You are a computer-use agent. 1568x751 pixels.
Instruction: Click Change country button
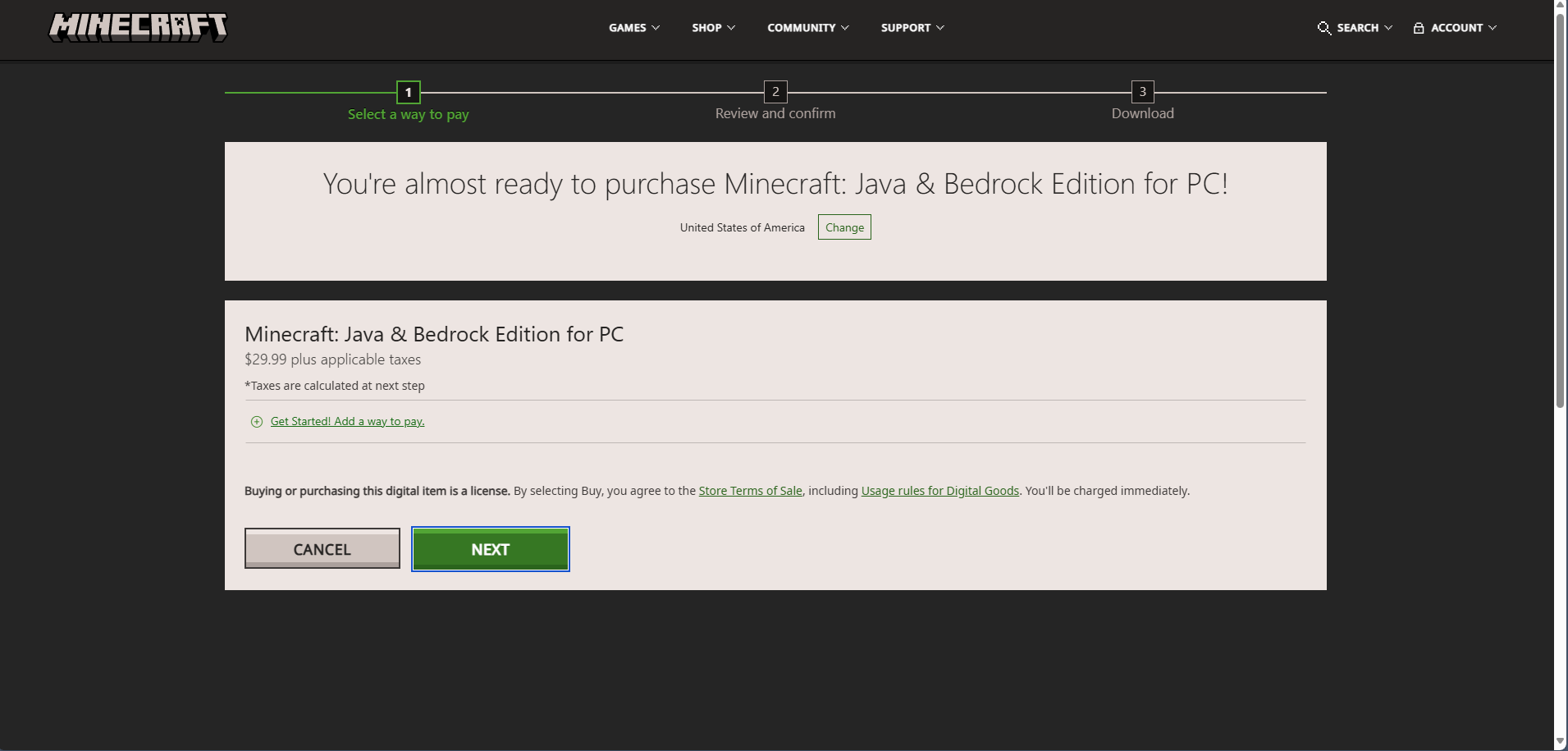pyautogui.click(x=844, y=227)
